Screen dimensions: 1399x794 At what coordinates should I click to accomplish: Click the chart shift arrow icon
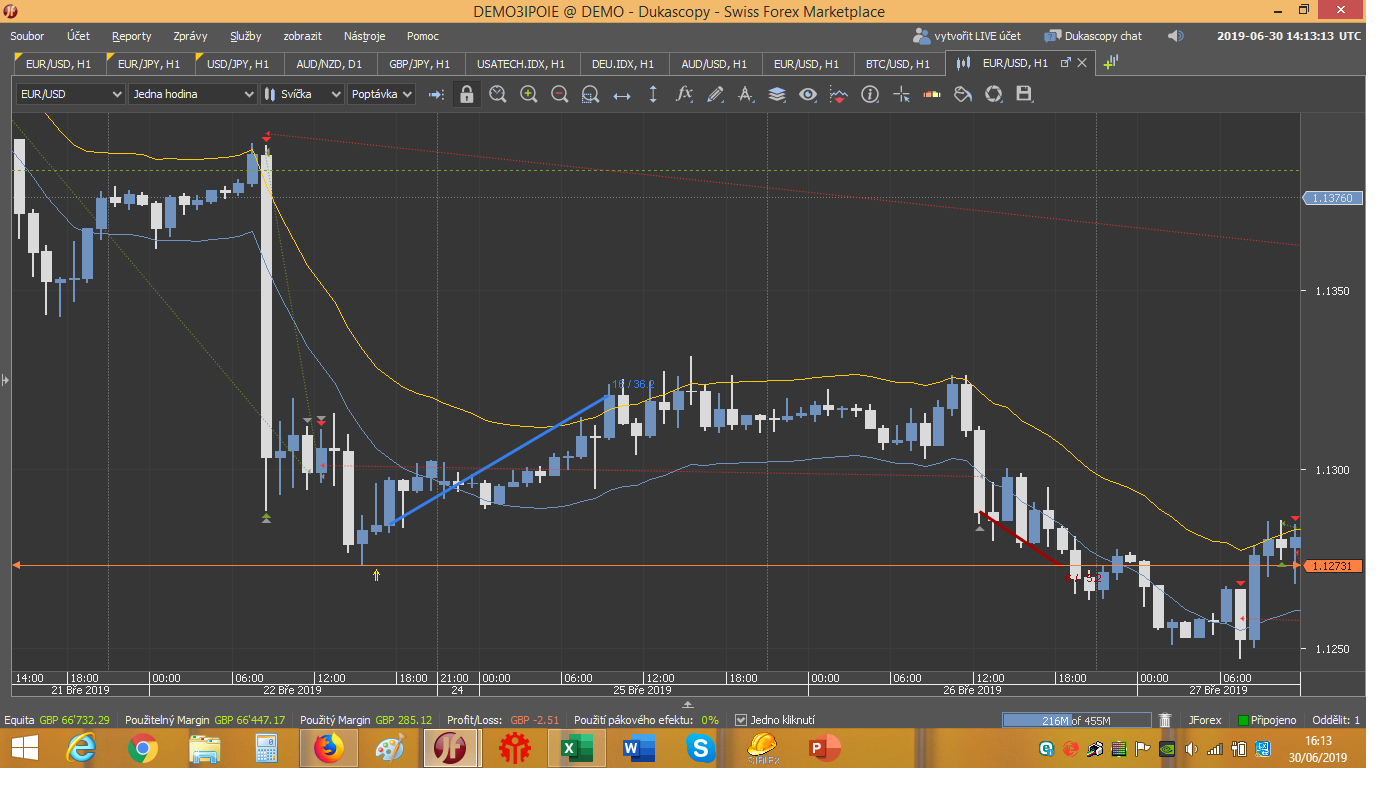pyautogui.click(x=436, y=94)
